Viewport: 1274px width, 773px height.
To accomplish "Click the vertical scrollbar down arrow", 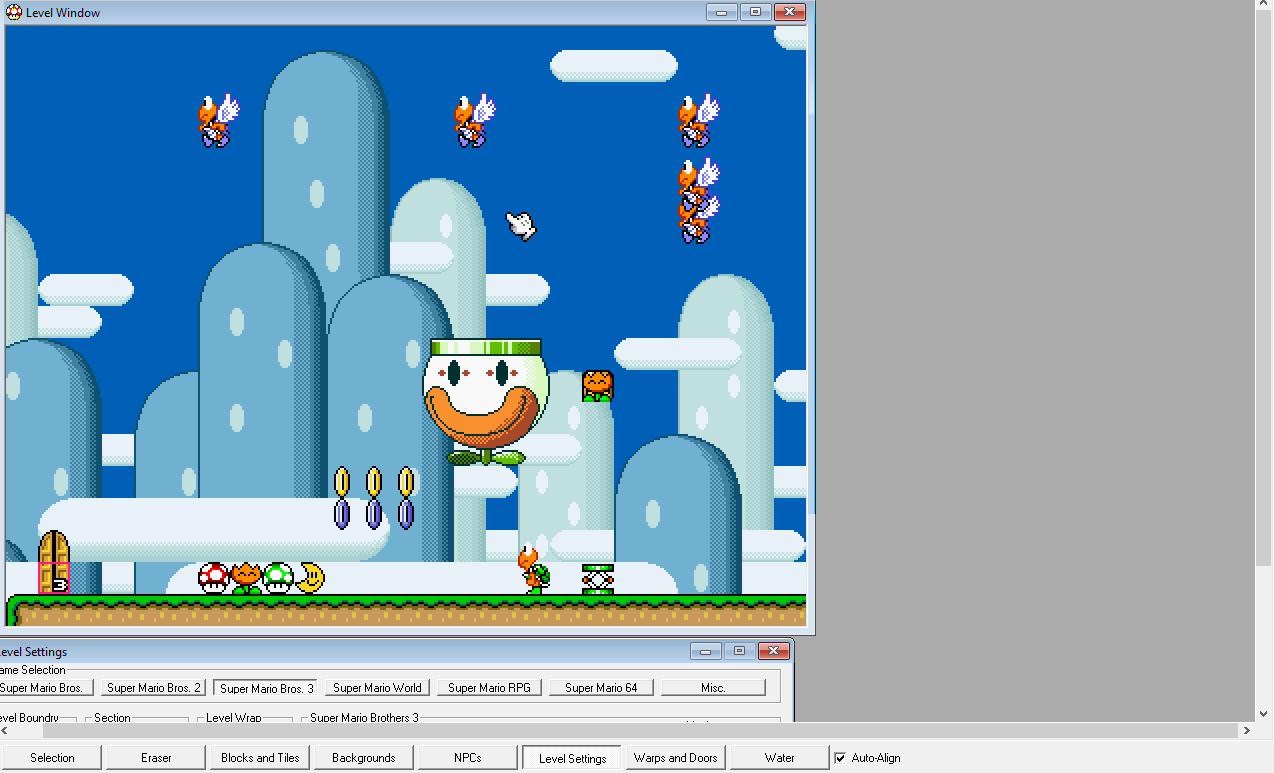I will click(1264, 714).
